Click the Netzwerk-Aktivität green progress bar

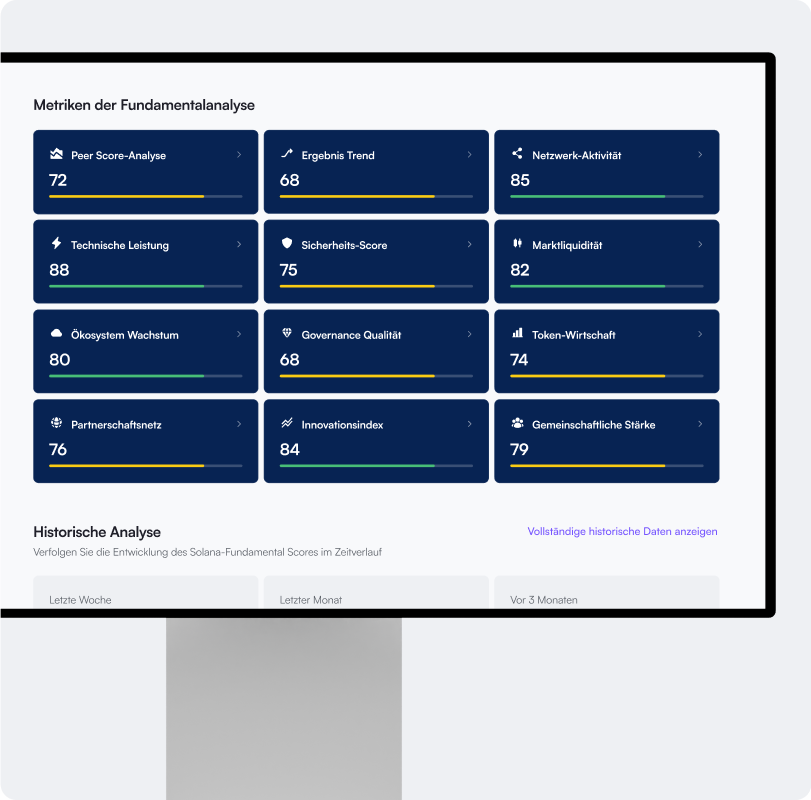pos(607,197)
